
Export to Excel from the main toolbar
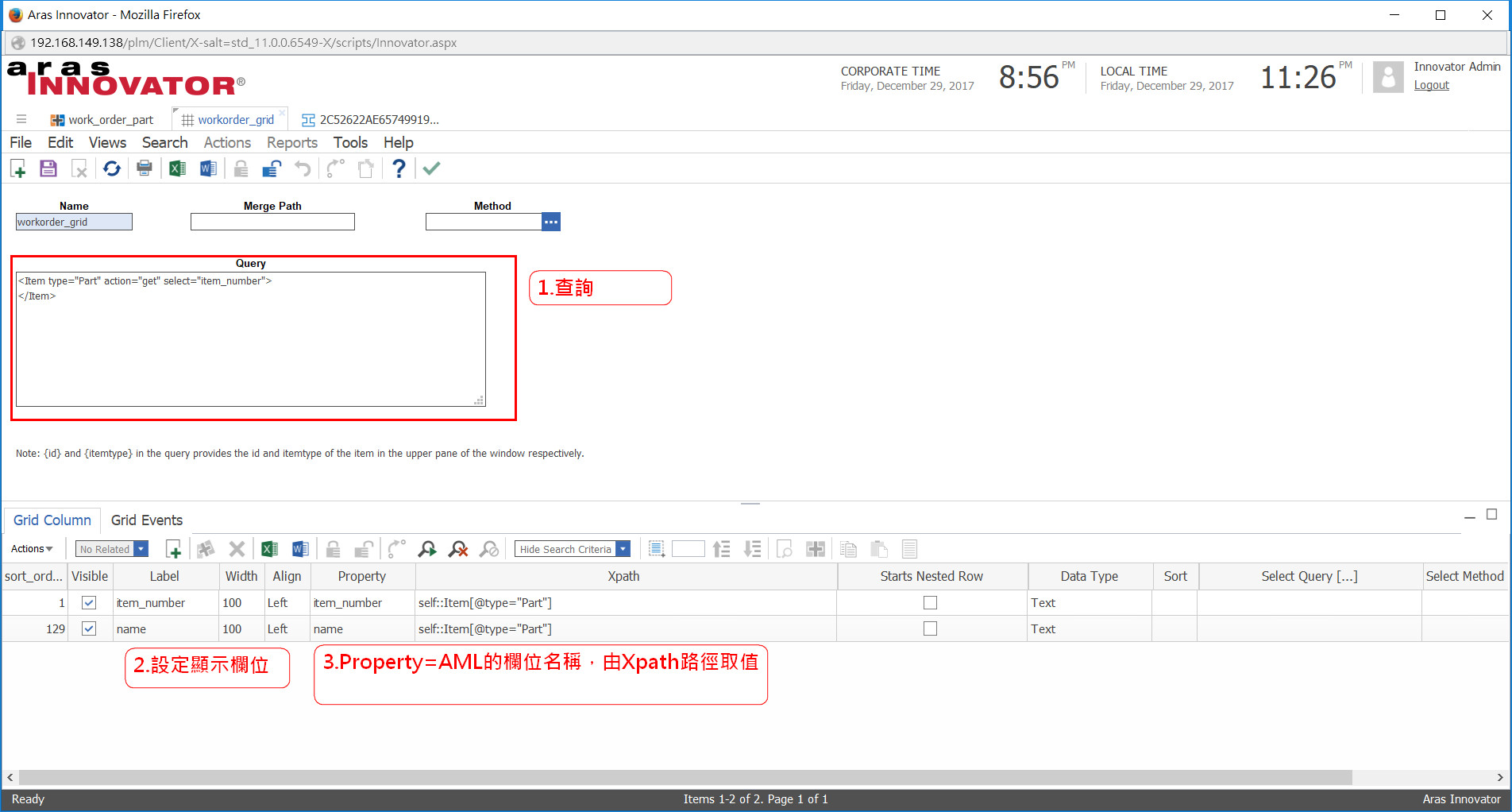click(x=177, y=168)
